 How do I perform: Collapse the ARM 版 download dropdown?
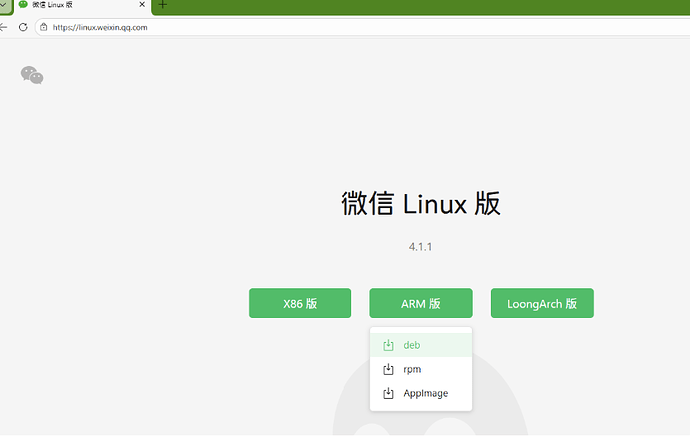click(420, 303)
